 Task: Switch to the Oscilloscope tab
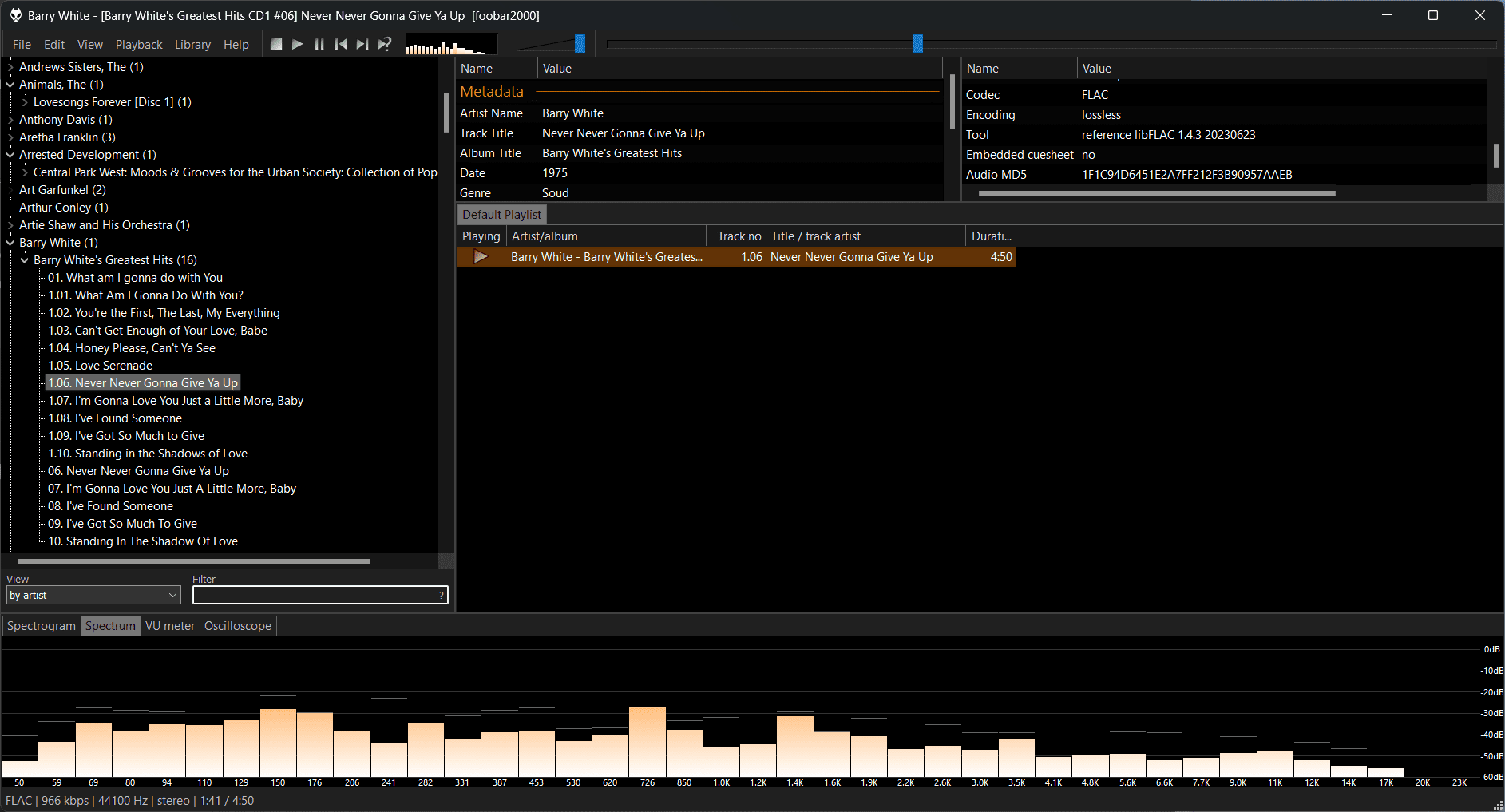(238, 626)
